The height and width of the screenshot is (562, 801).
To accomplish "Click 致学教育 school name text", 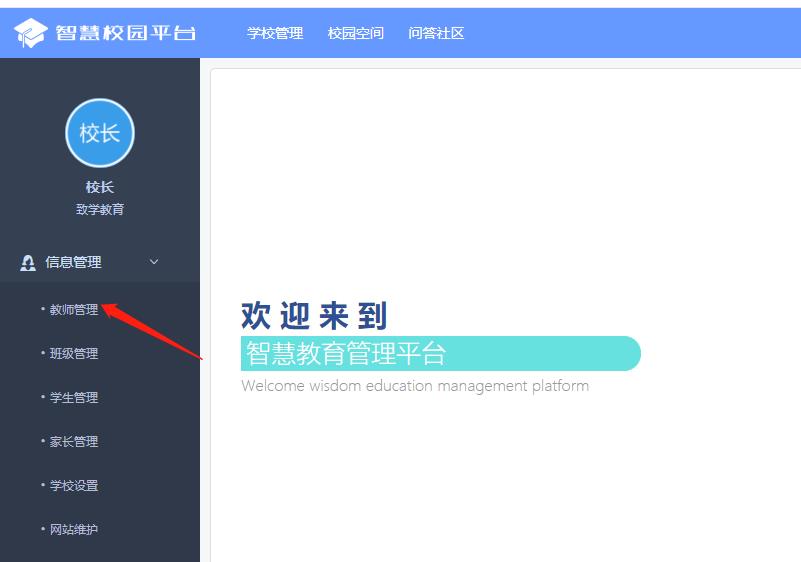I will click(100, 209).
